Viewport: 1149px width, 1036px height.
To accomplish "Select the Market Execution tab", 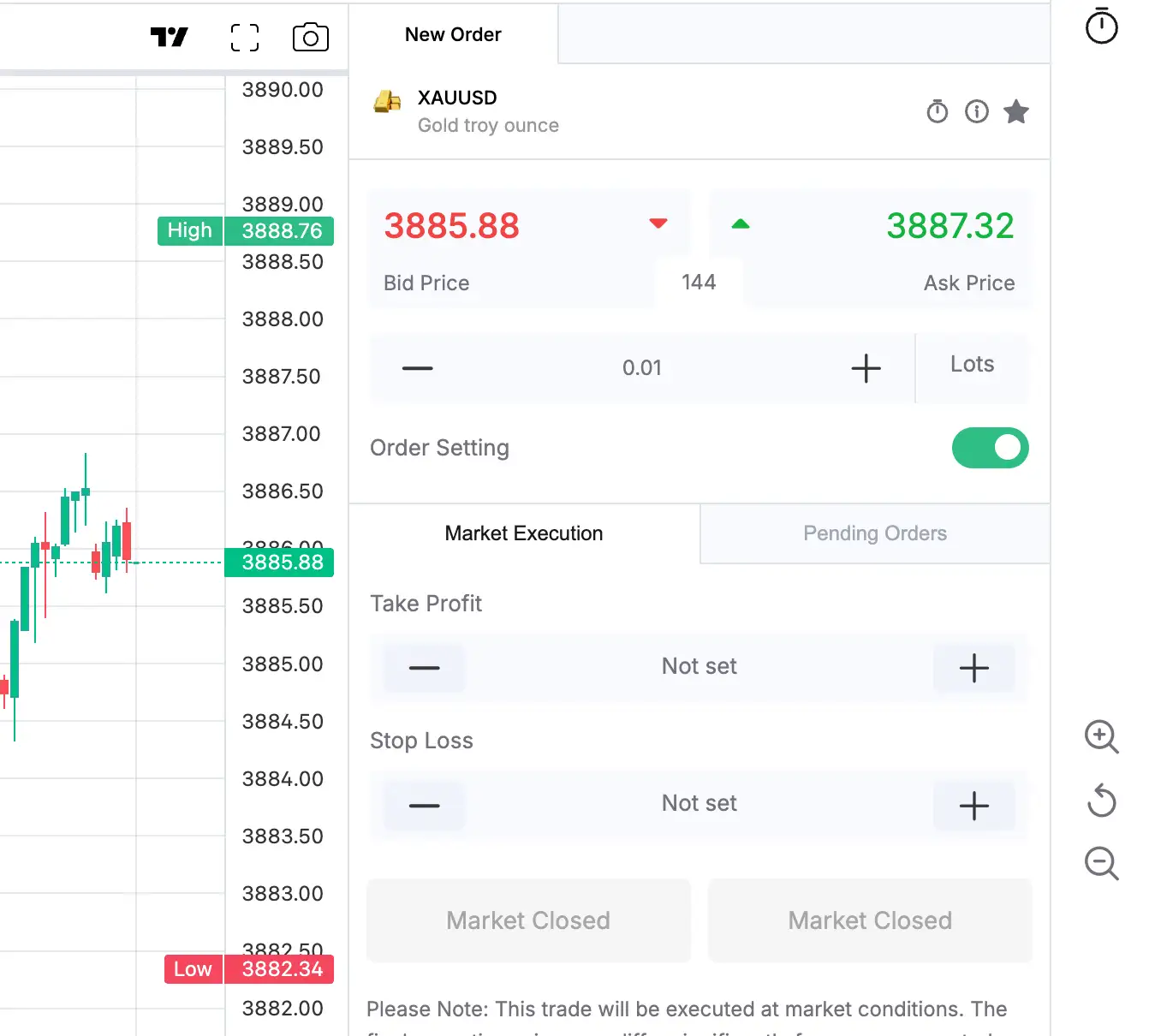I will [x=524, y=533].
